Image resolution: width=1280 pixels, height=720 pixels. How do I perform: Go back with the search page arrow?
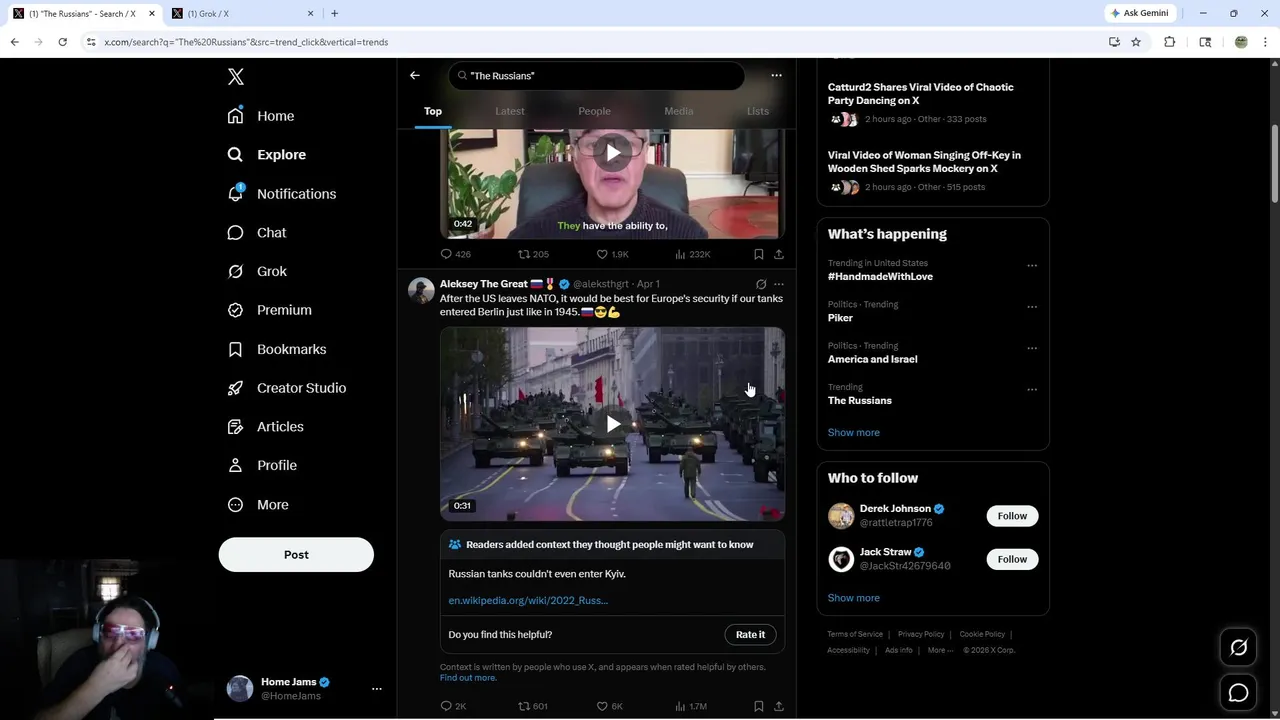415,75
